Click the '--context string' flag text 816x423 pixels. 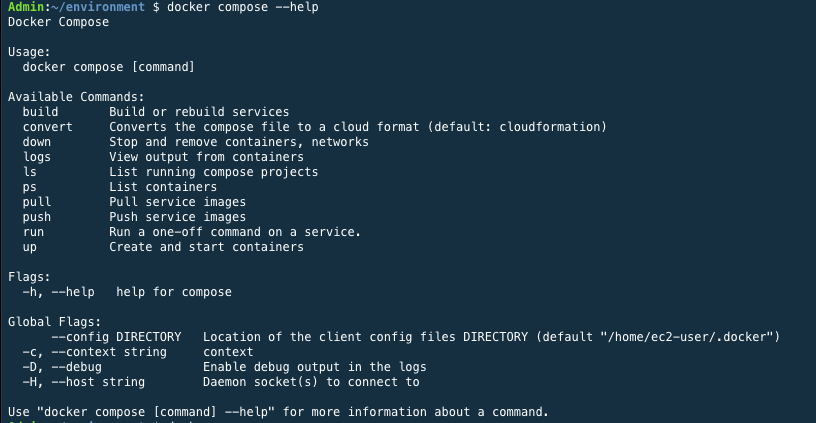[109, 352]
